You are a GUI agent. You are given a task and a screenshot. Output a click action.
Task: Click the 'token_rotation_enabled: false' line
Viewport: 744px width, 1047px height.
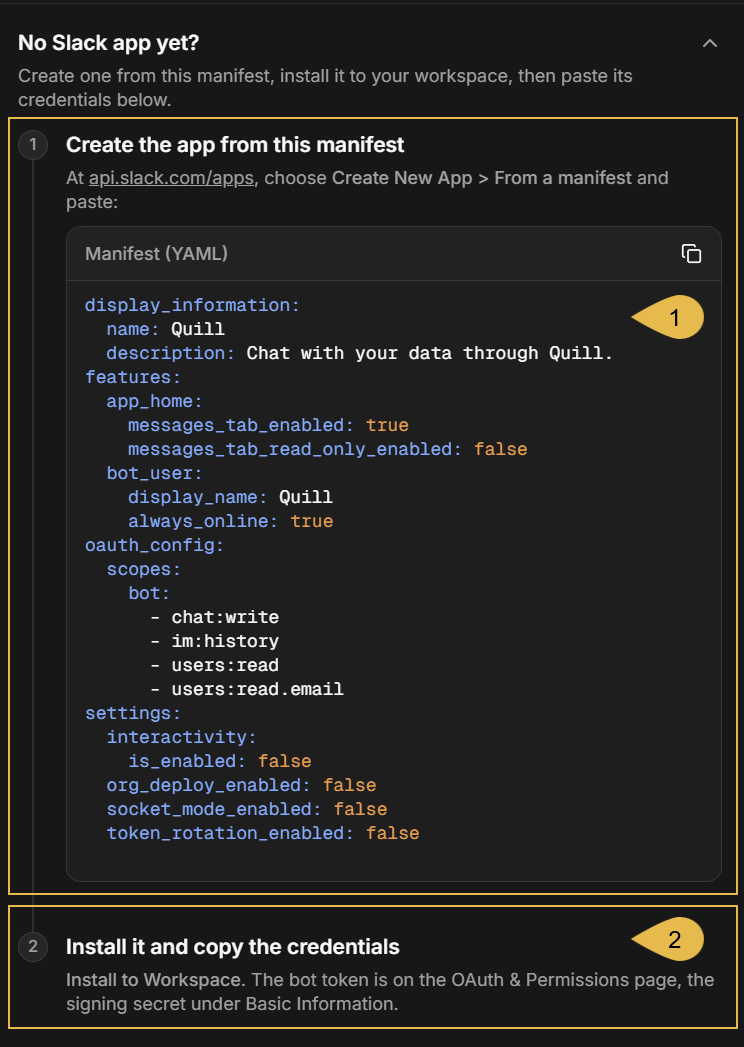[x=263, y=834]
